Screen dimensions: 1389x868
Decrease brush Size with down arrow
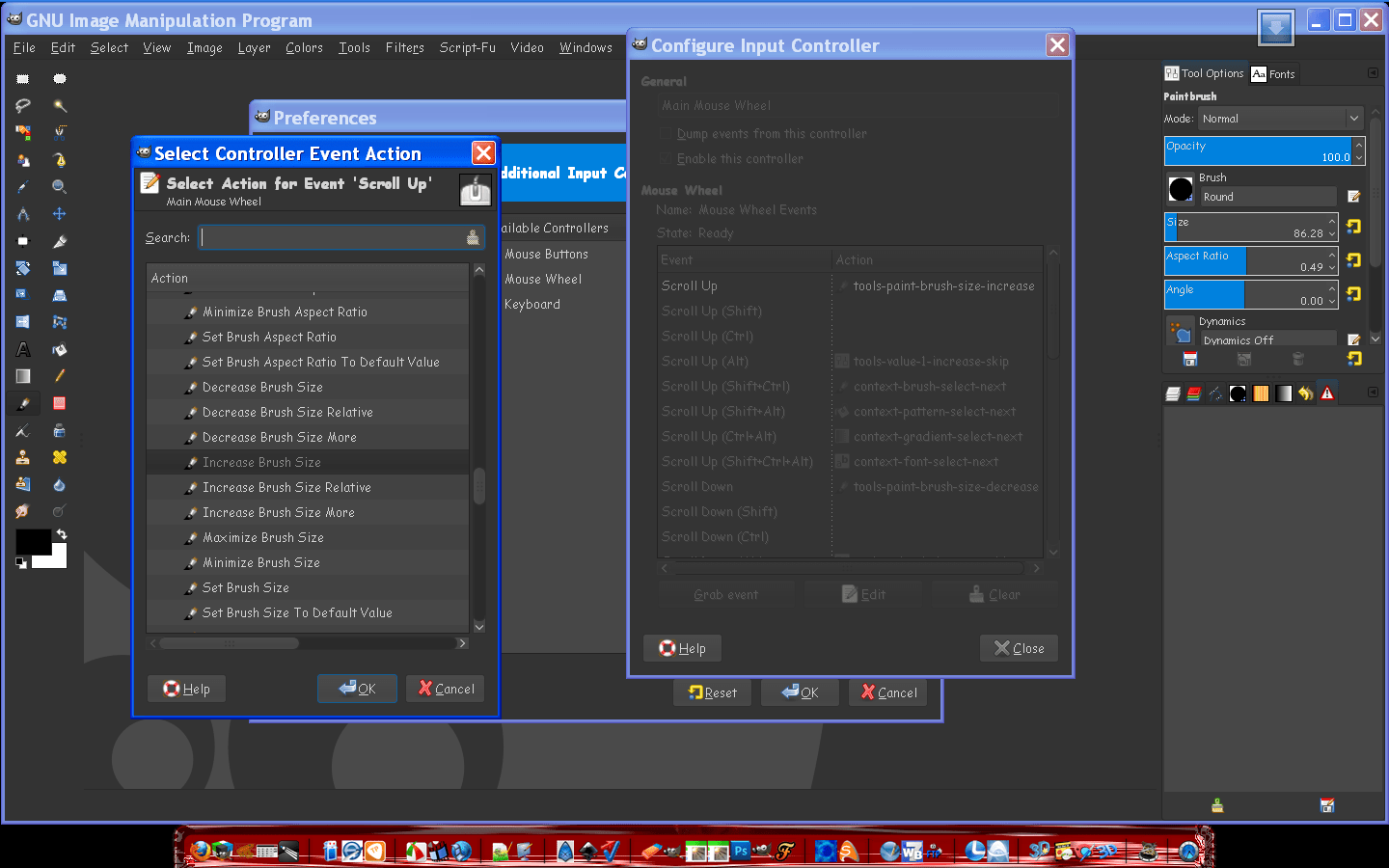pos(1332,233)
